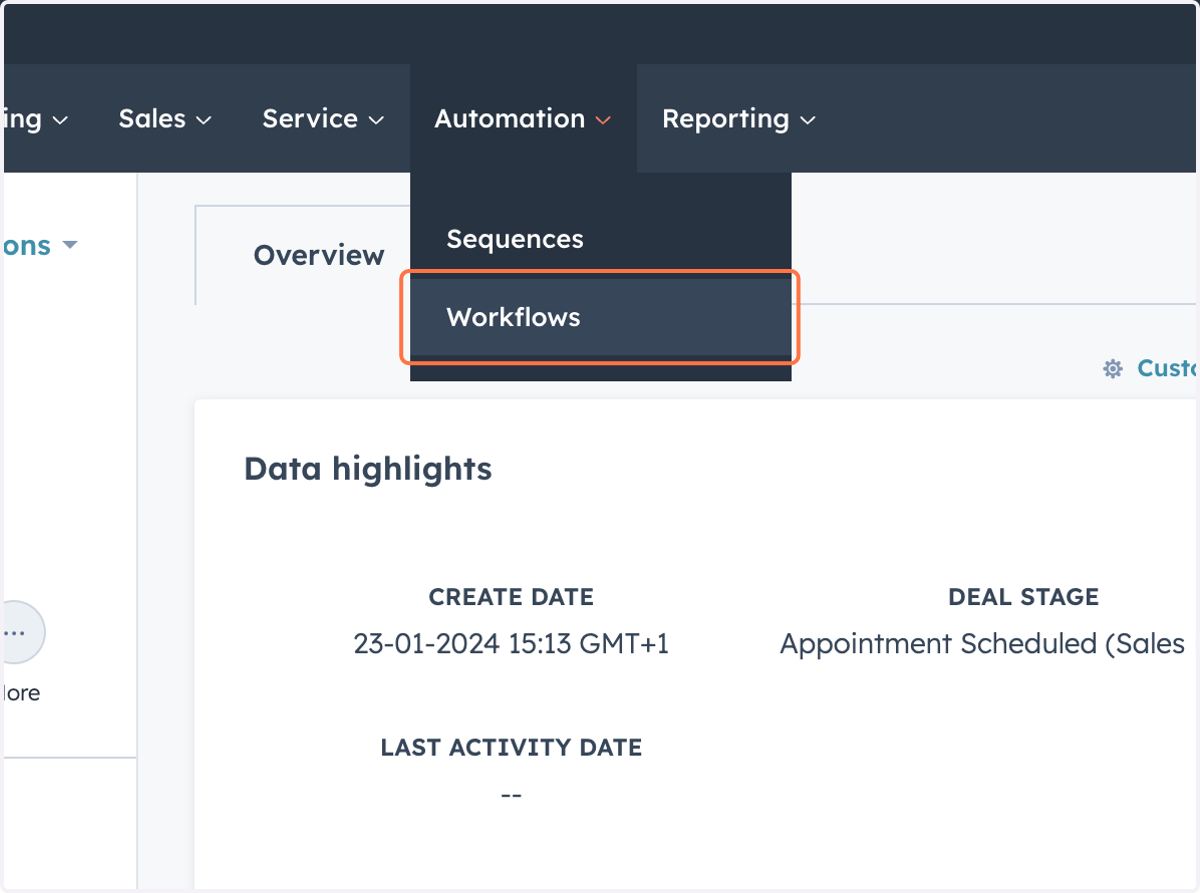Click the chevron next to Service
This screenshot has width=1200, height=893.
pos(376,120)
